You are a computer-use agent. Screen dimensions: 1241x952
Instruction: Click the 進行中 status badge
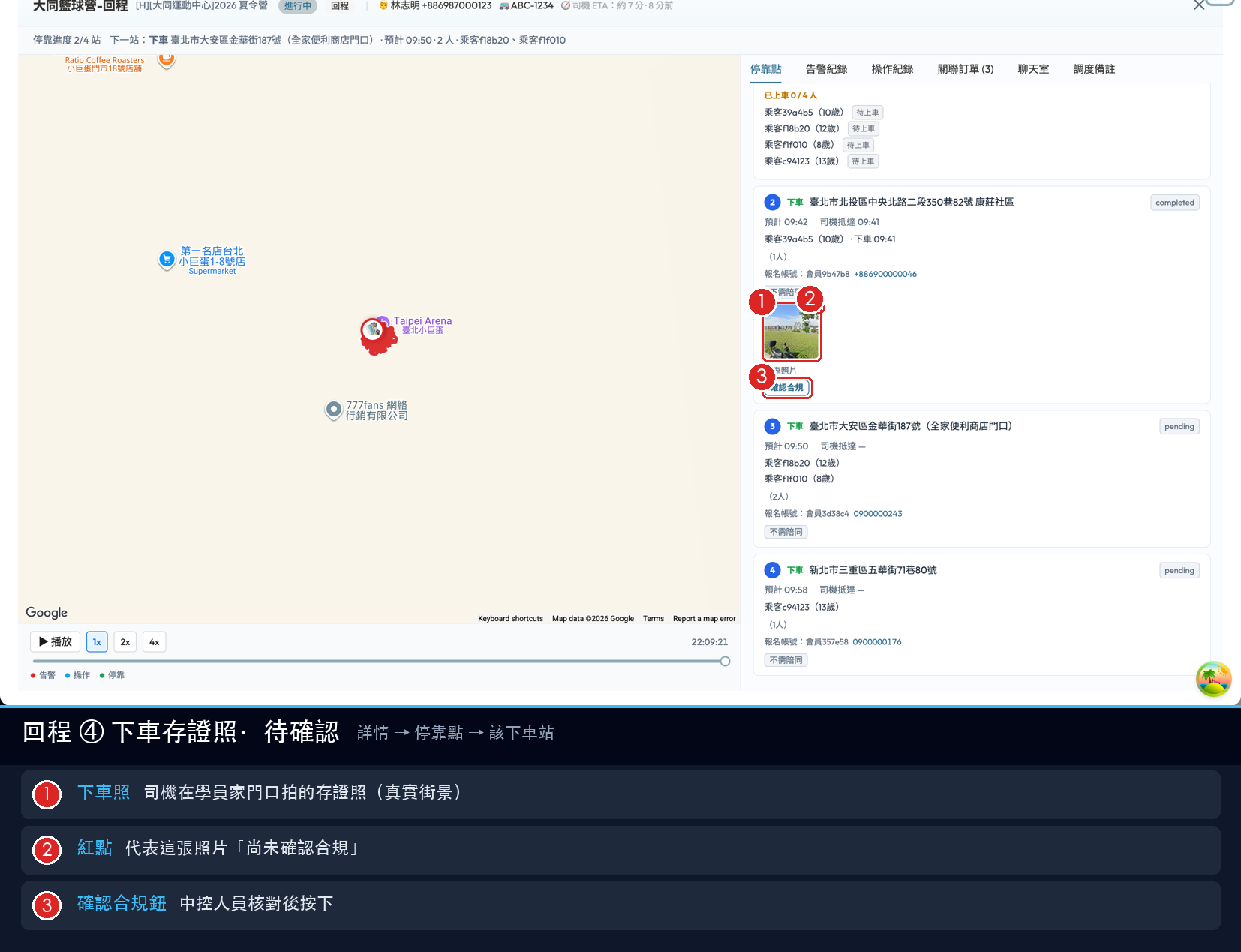pos(297,6)
